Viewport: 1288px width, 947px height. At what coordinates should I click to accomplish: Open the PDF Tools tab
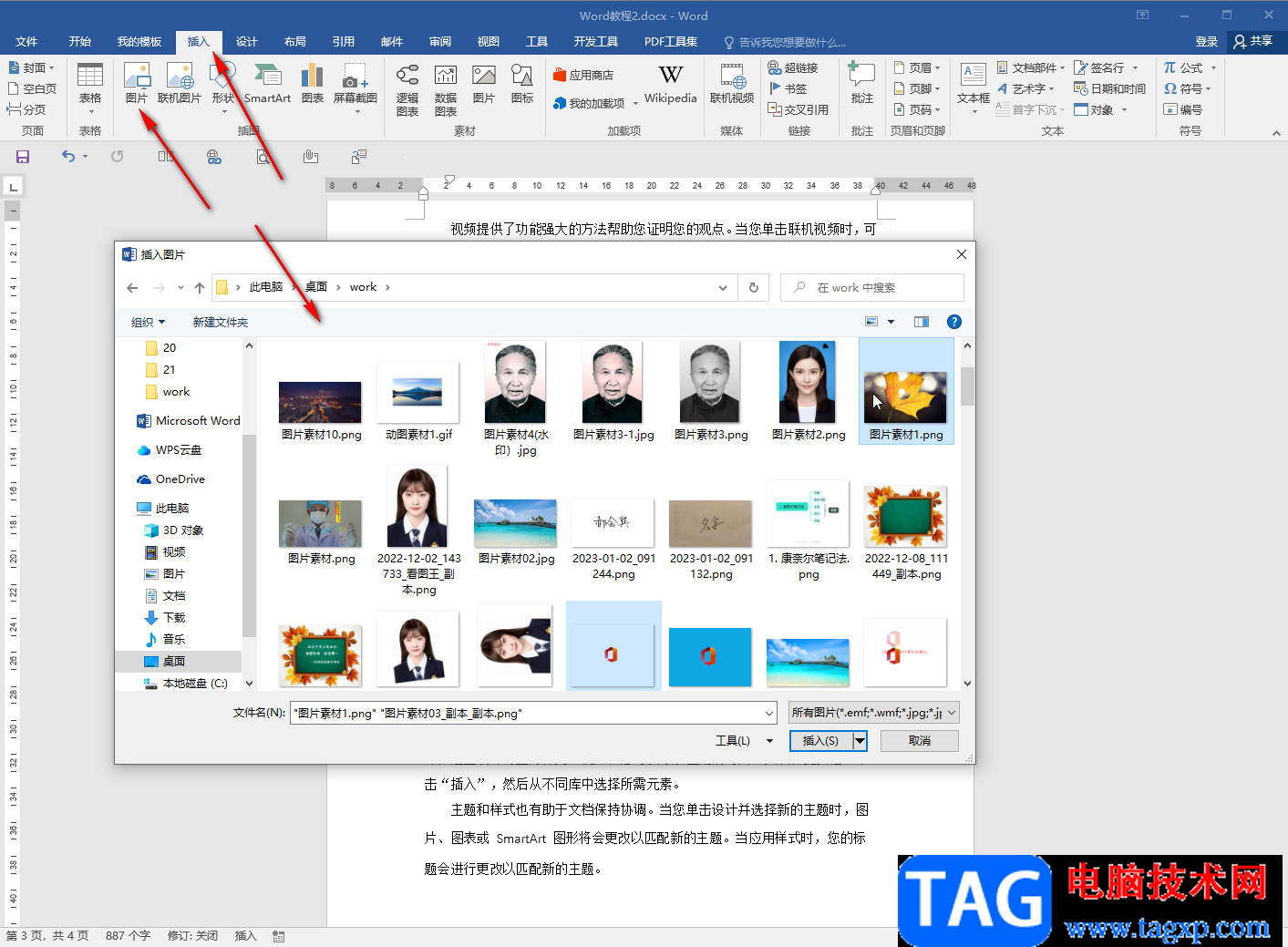(671, 42)
